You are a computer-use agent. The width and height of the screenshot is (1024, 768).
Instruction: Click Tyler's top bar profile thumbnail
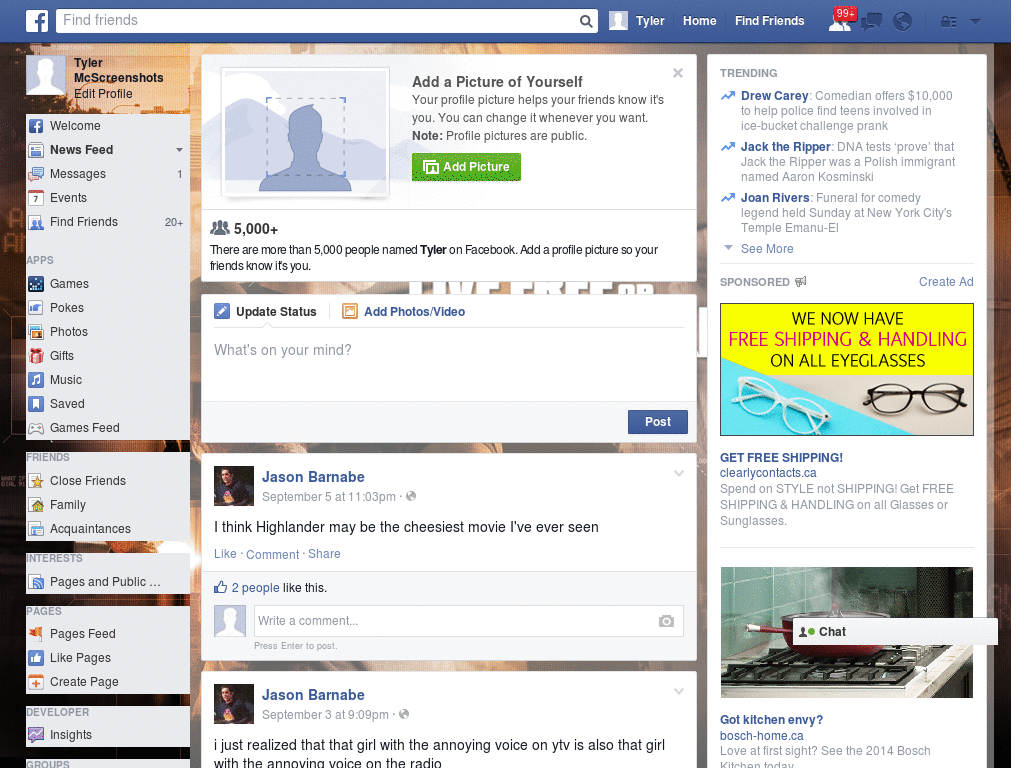click(x=618, y=21)
